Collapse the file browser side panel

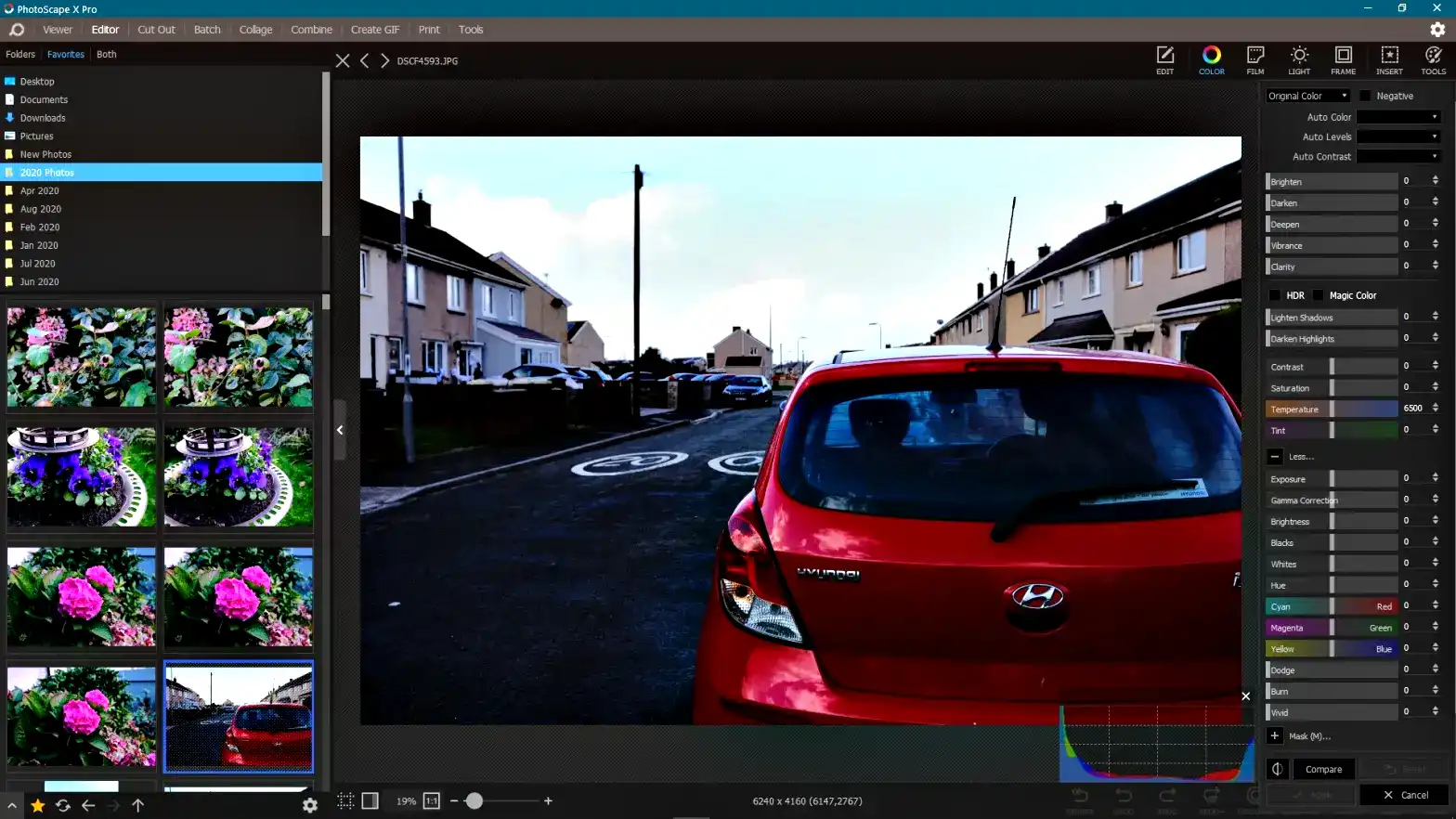click(x=340, y=430)
